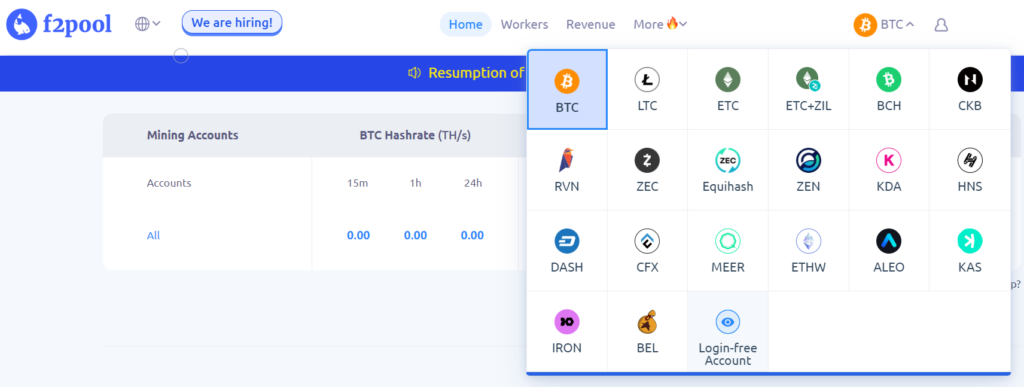Click the announcement speaker icon
Screen dimensions: 1024x387
click(414, 73)
